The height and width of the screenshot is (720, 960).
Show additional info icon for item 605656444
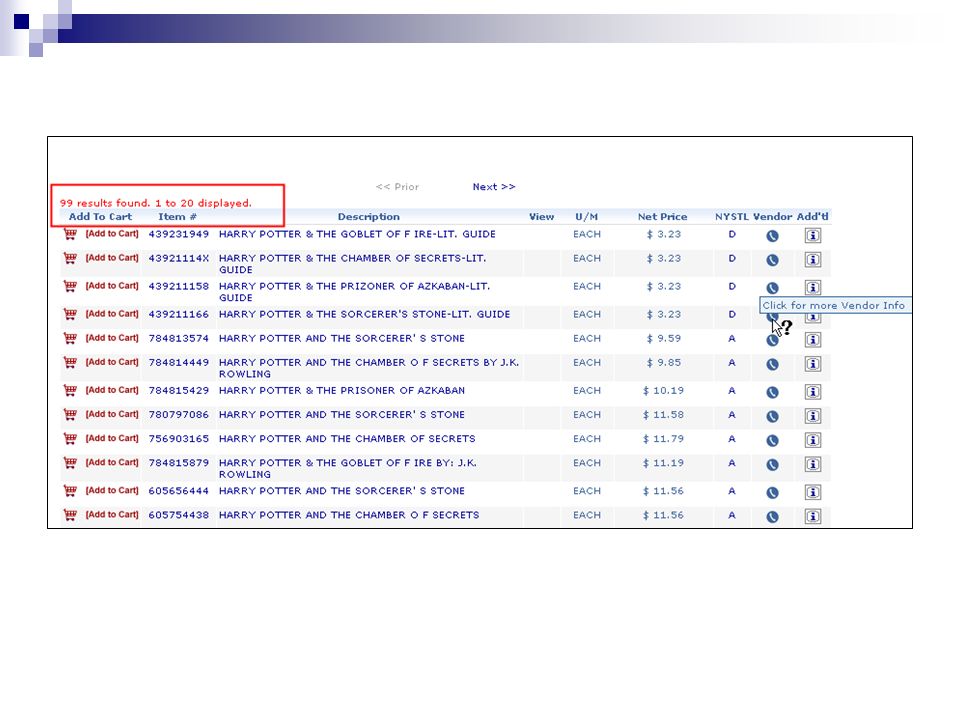(x=812, y=492)
